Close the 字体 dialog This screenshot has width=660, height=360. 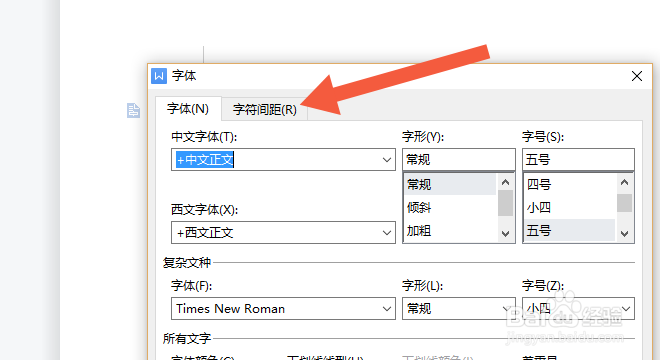point(637,76)
